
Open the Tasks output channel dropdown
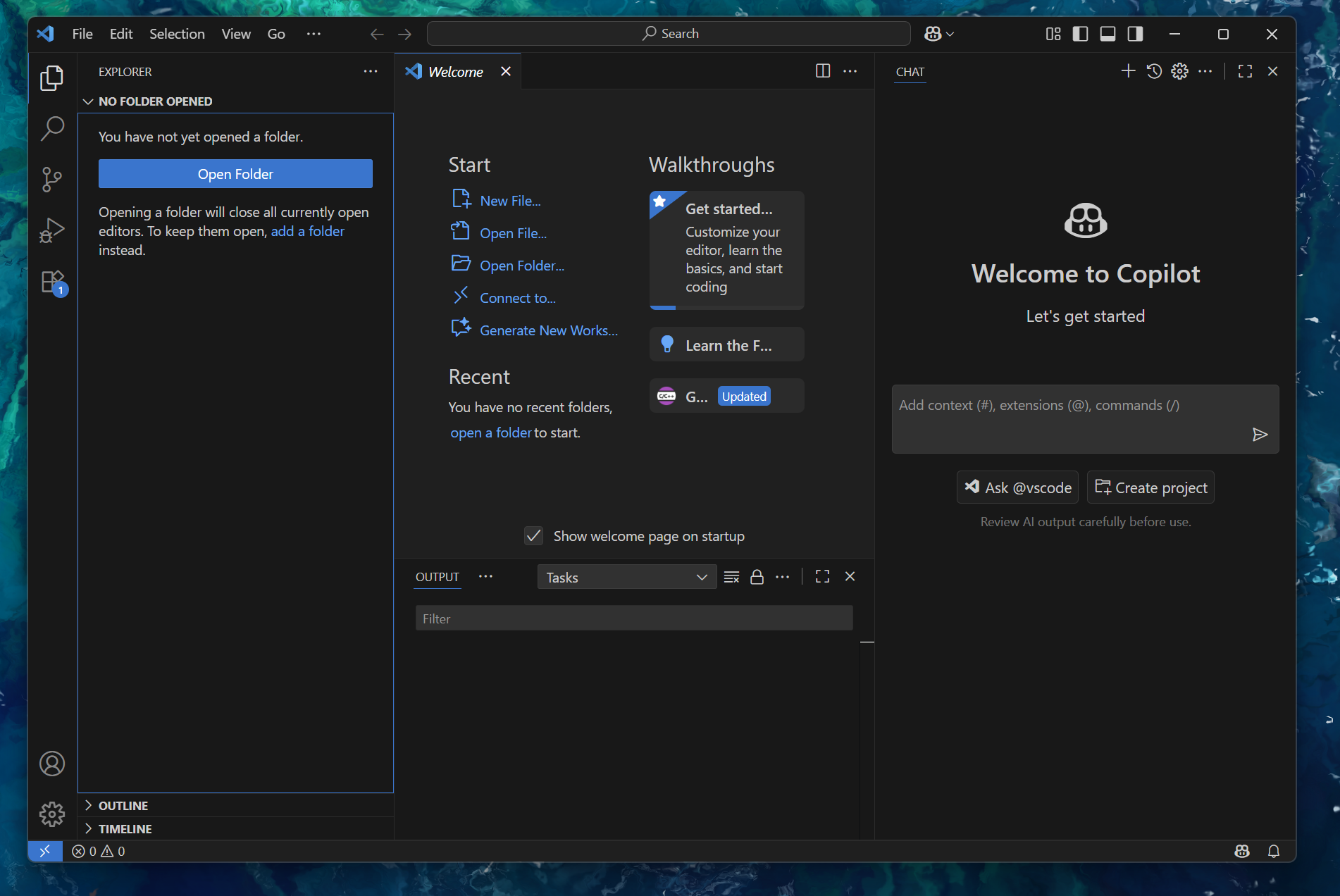coord(626,577)
